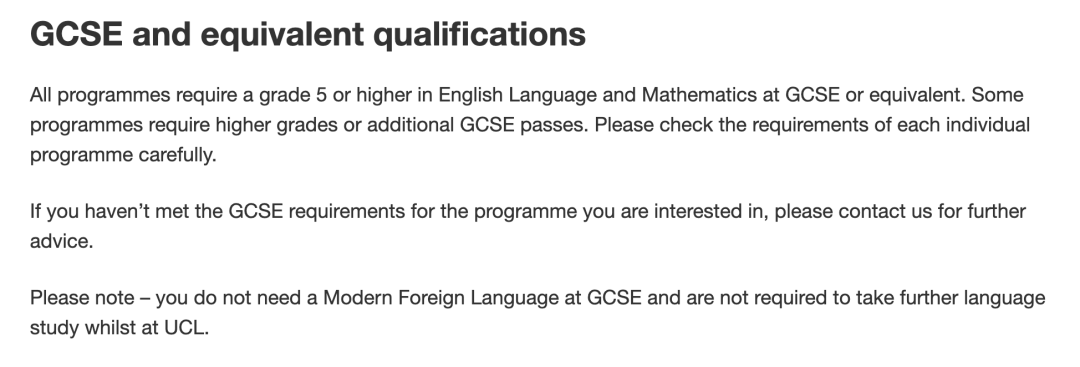Click the text 'study whilst at UCL.'
This screenshot has width=1080, height=367.
pos(119,328)
